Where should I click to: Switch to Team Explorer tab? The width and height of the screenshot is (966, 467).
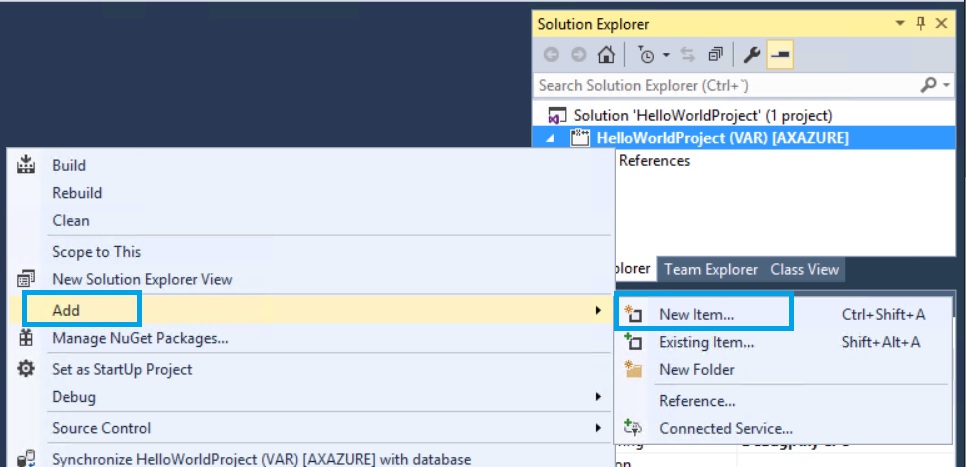tap(711, 269)
